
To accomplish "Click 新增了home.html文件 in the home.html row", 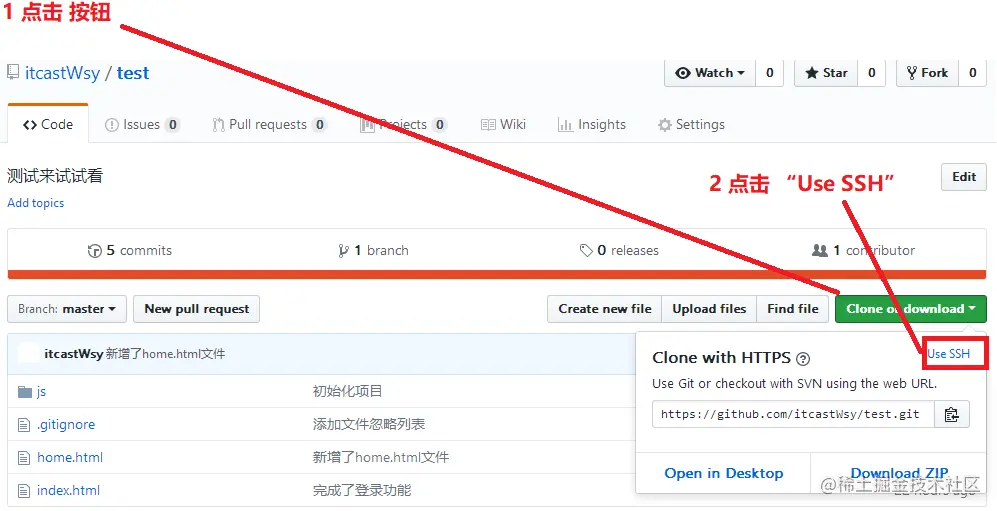I will (x=381, y=458).
